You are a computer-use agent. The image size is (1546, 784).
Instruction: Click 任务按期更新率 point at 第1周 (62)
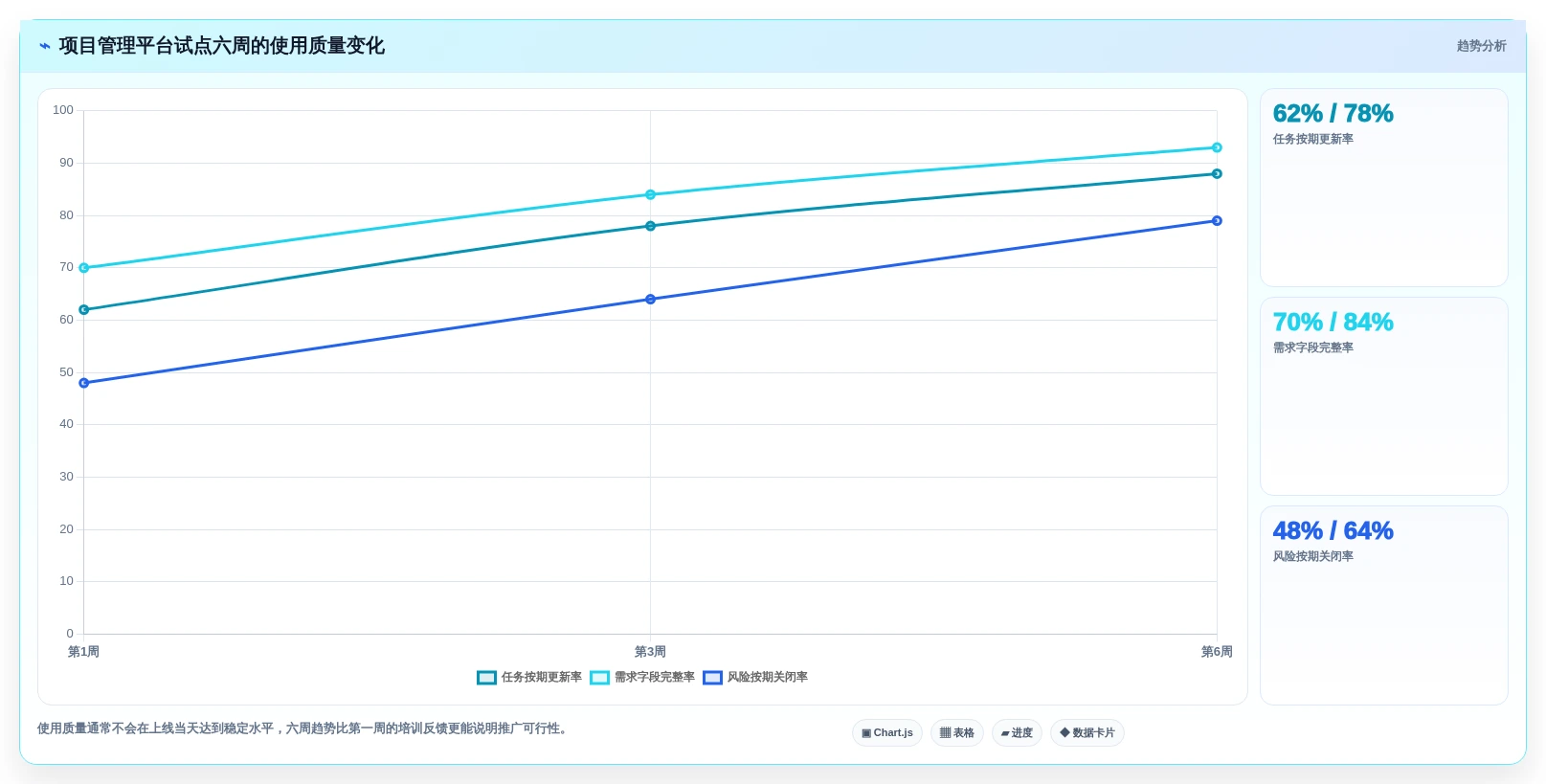[x=84, y=310]
